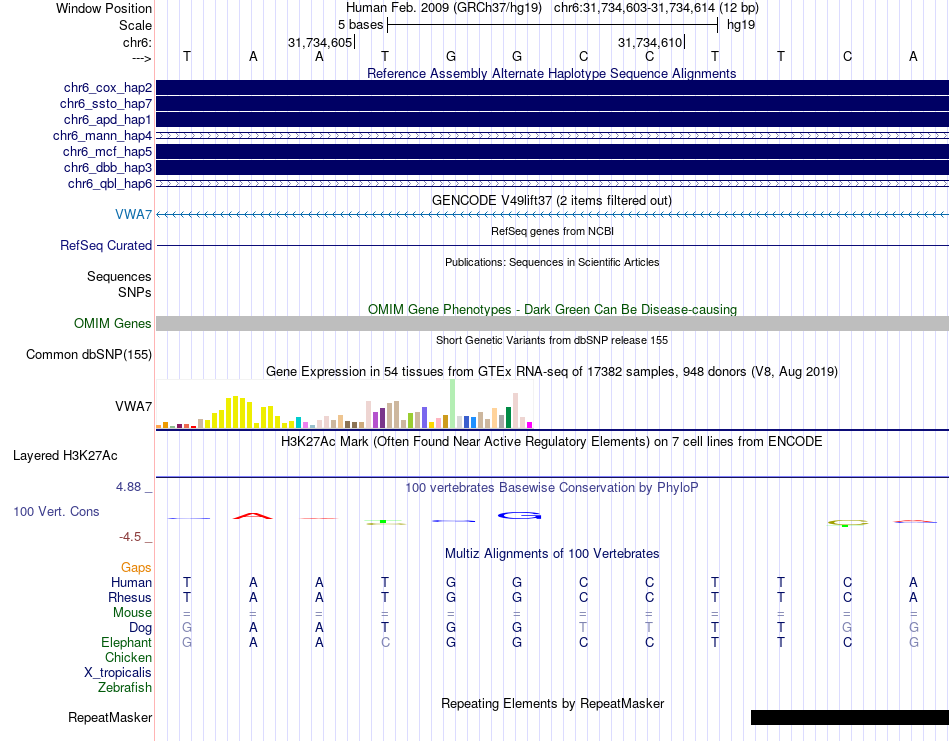950x741 pixels.
Task: Click the blue G glyph in the PhyloP track
Action: coord(519,516)
